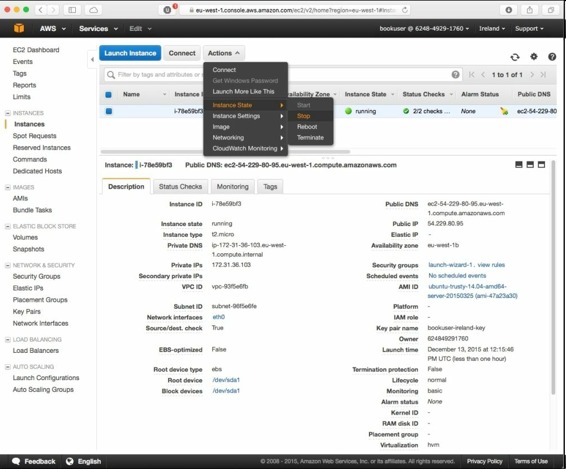Switch to Status Checks tab

(x=180, y=186)
